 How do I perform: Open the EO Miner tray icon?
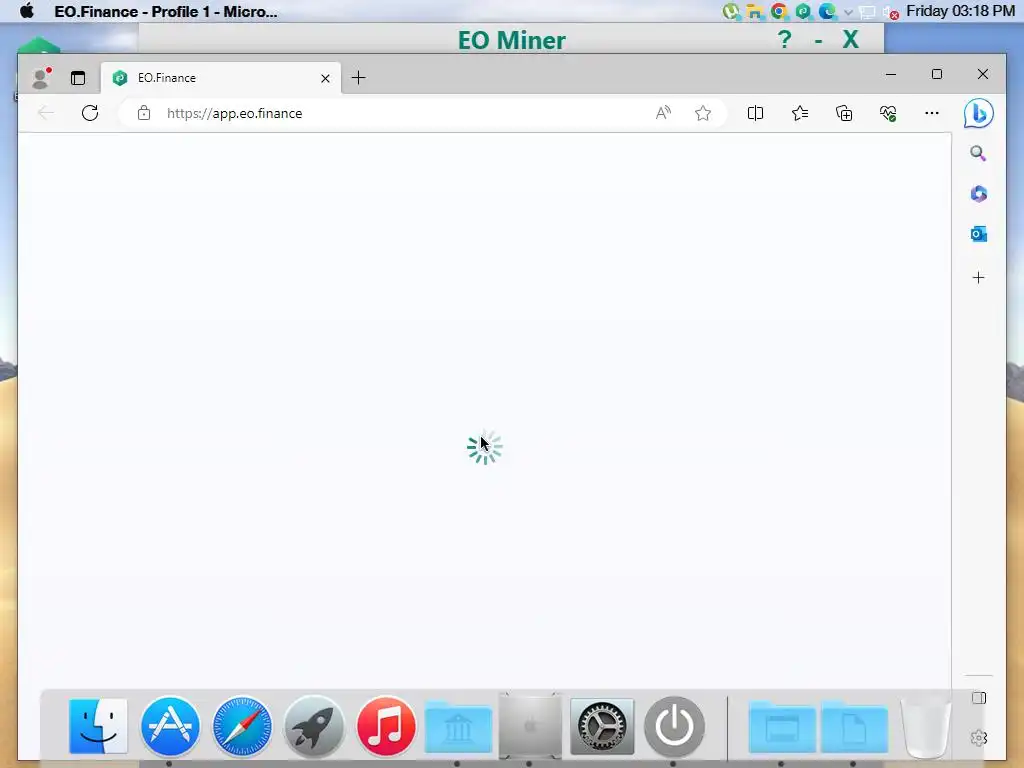803,11
